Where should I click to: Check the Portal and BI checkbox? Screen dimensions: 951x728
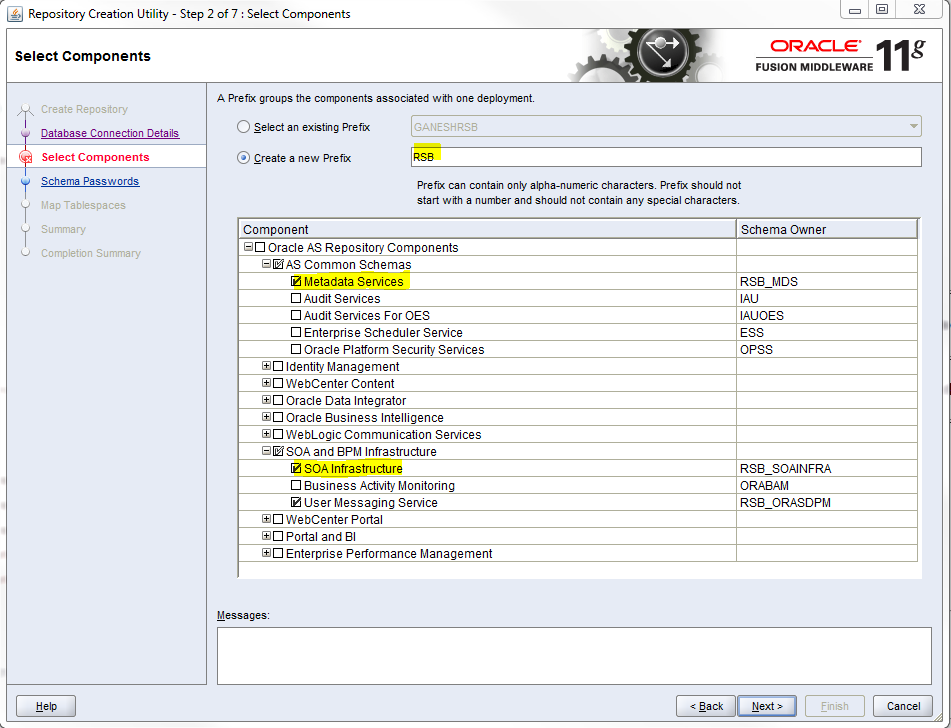tap(278, 536)
